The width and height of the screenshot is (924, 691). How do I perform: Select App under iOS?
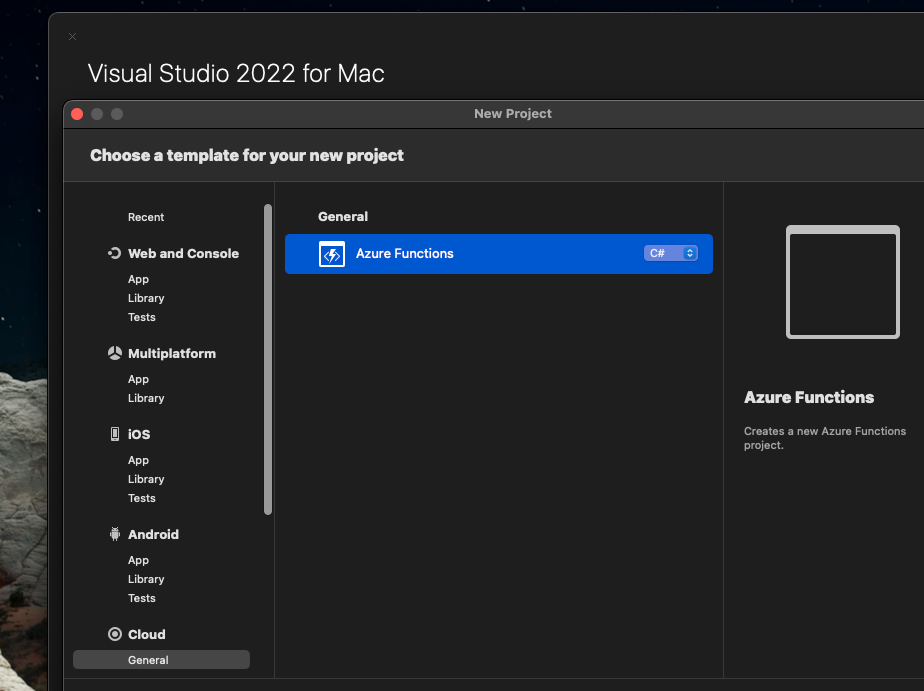pyautogui.click(x=138, y=460)
